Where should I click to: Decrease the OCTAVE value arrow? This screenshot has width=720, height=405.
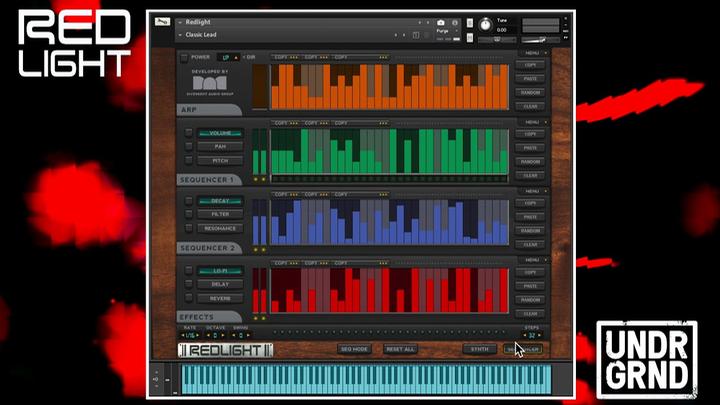click(208, 335)
